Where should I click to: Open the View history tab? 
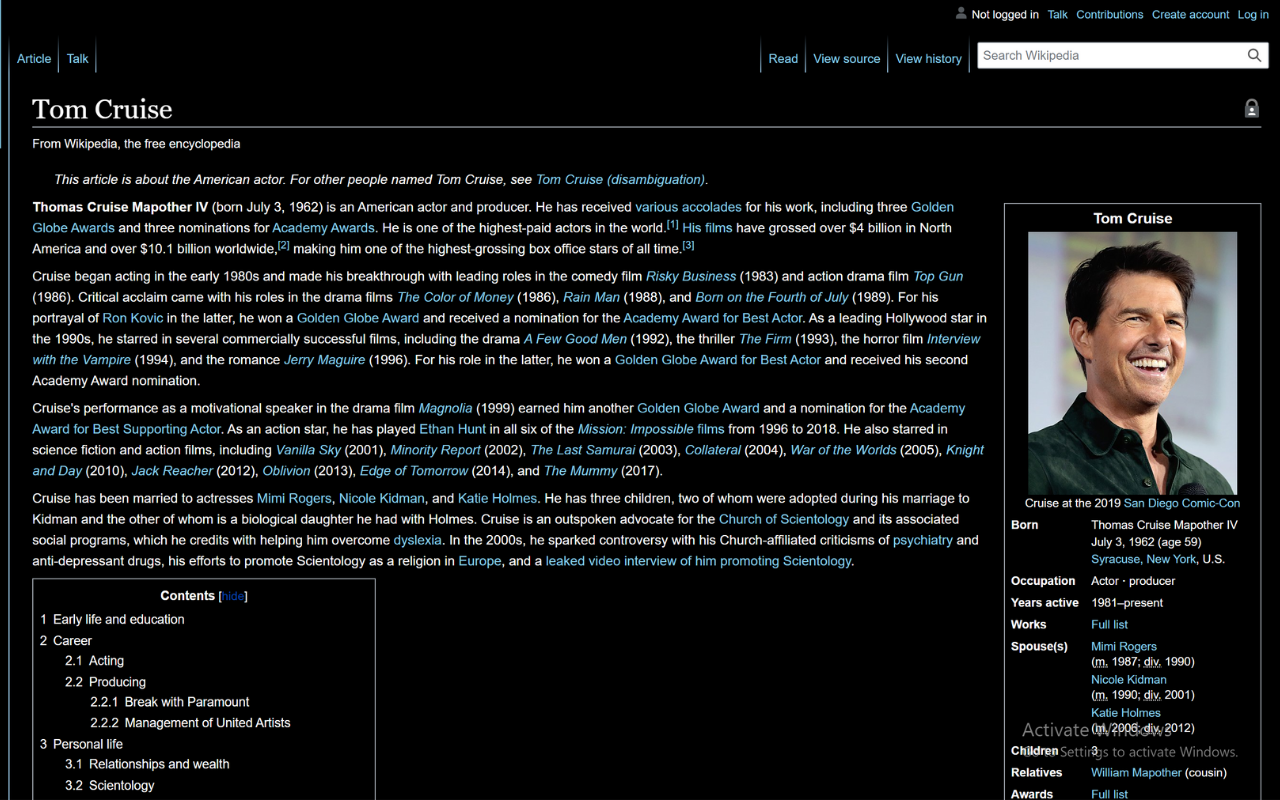(x=929, y=59)
